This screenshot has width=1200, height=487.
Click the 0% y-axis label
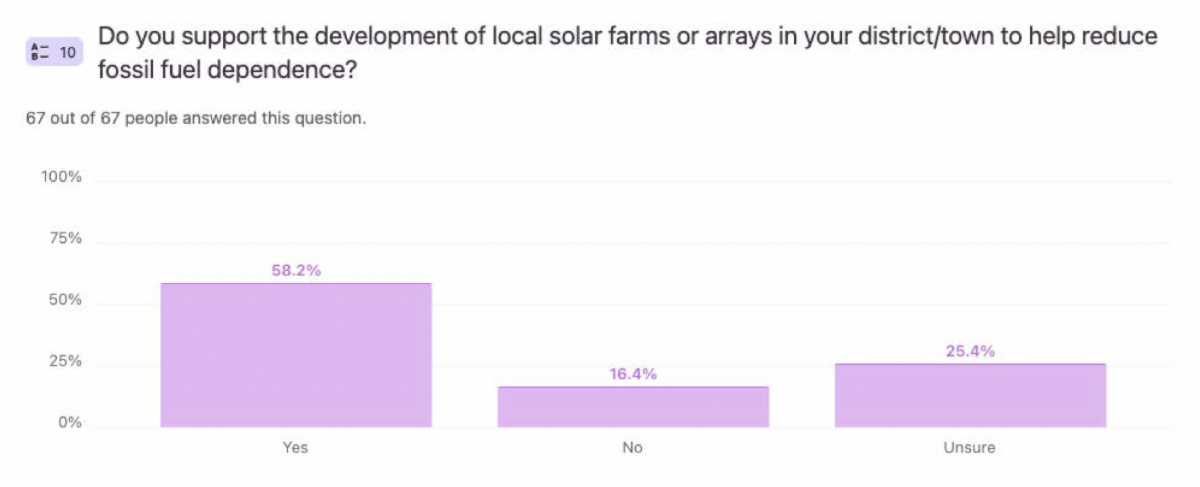[x=69, y=423]
